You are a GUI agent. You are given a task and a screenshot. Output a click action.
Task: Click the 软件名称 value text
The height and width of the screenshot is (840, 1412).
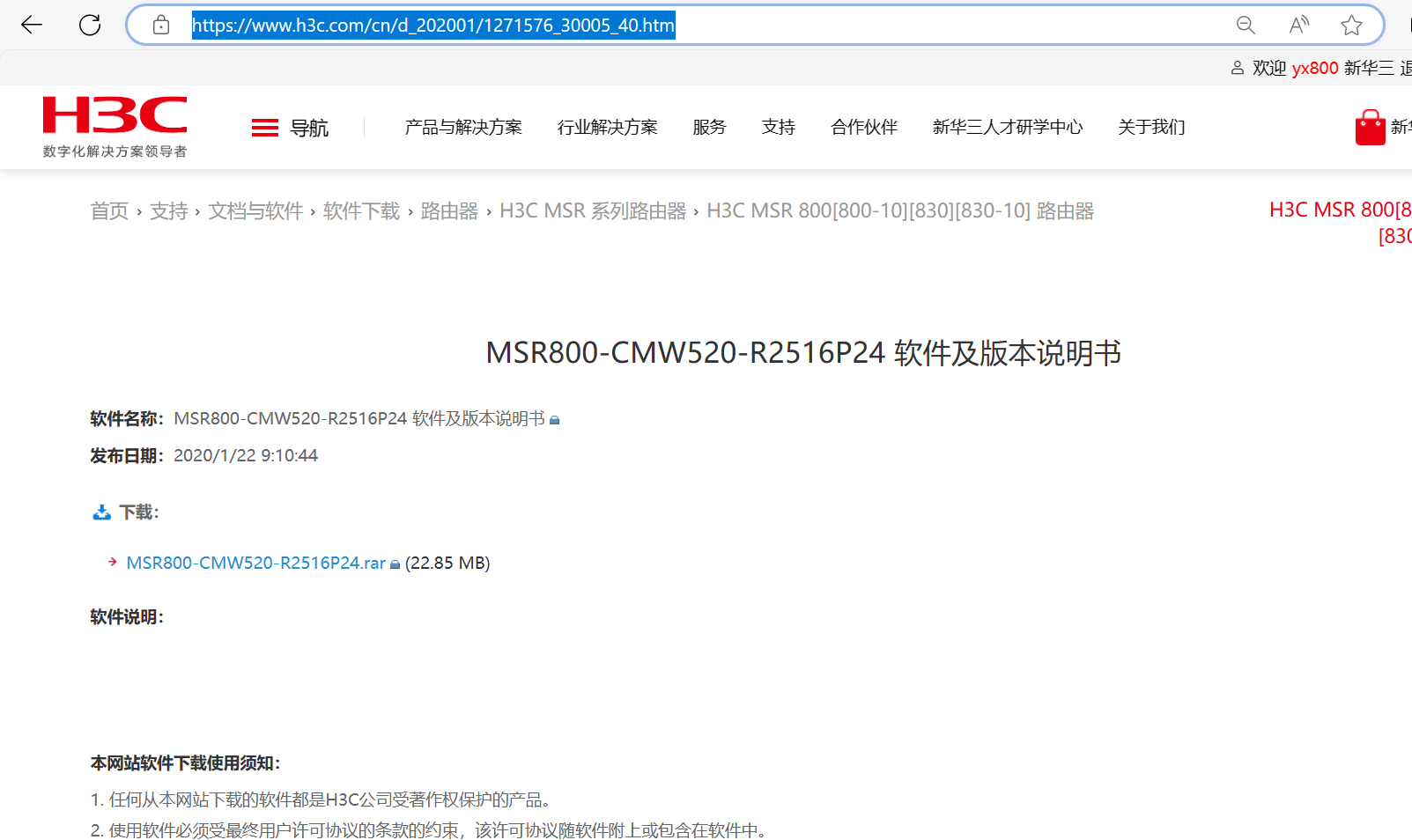pos(359,418)
